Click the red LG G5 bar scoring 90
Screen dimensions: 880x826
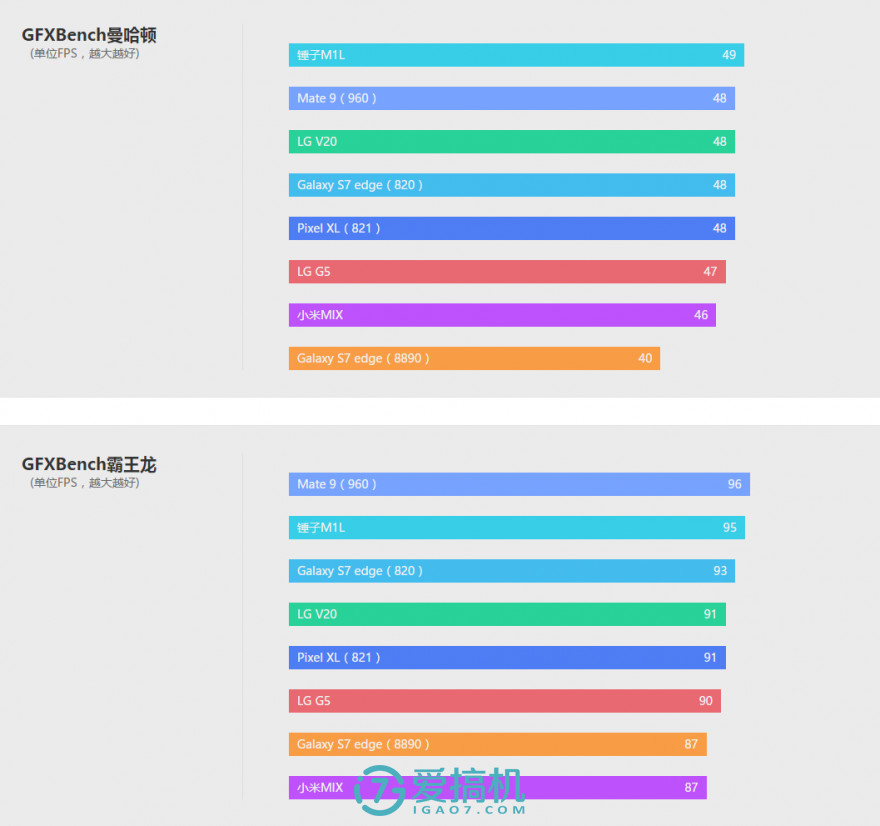point(504,701)
